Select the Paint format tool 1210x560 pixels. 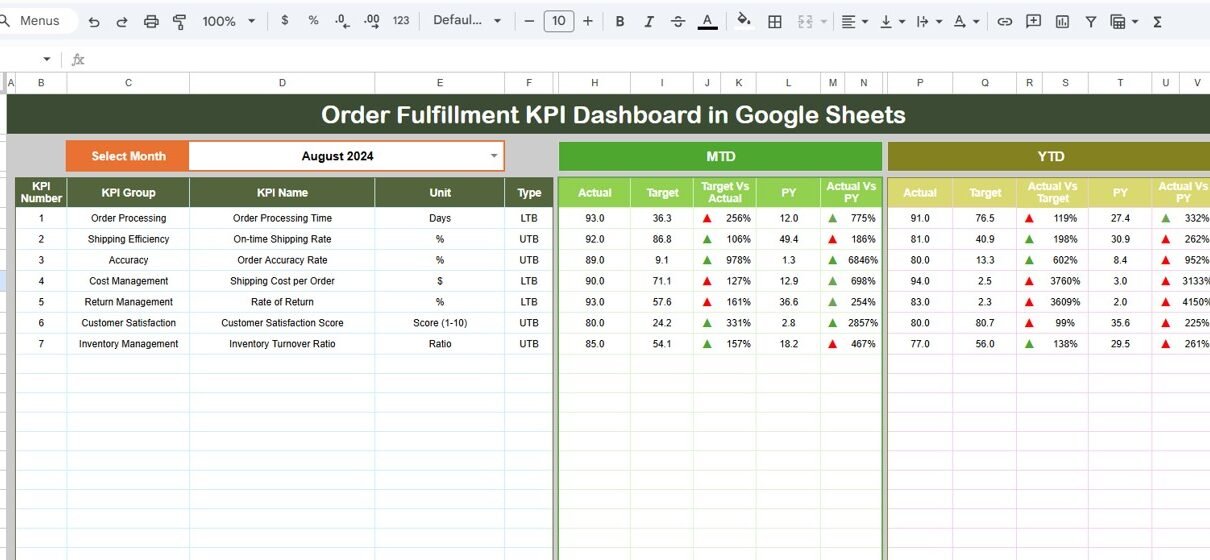[x=180, y=21]
